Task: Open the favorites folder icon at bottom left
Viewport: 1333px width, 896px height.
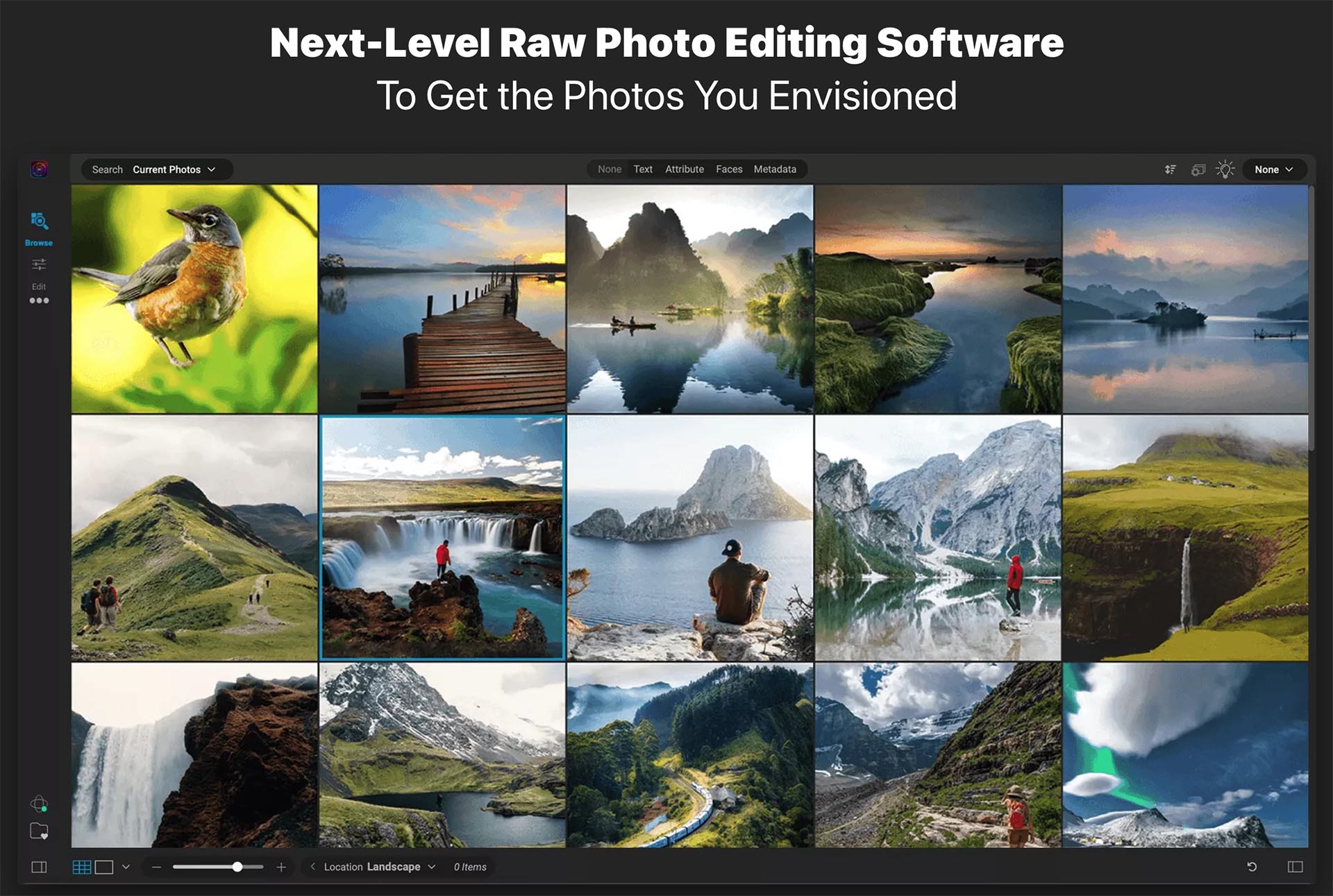Action: (x=40, y=831)
